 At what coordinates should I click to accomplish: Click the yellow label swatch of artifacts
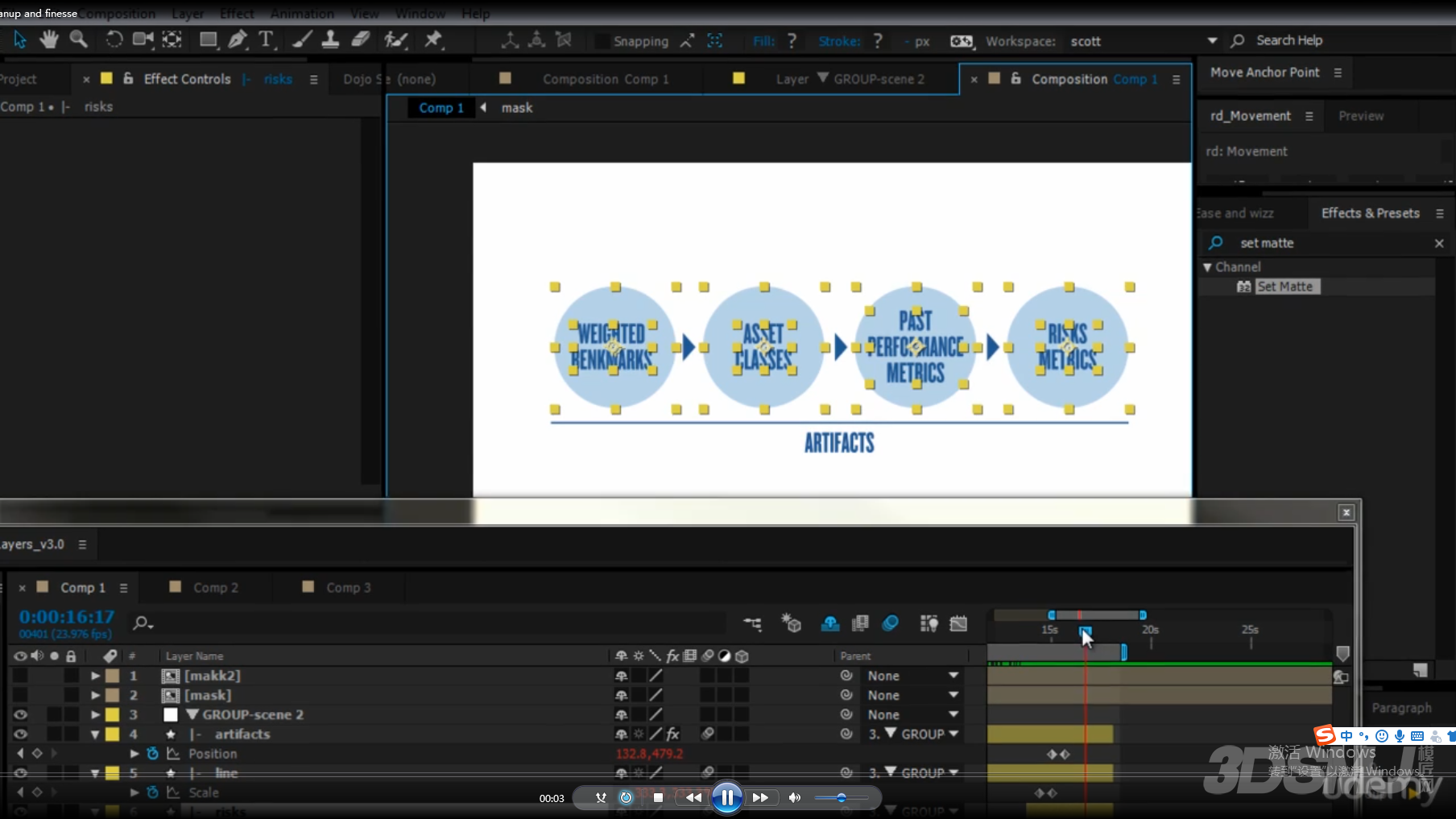coord(112,734)
